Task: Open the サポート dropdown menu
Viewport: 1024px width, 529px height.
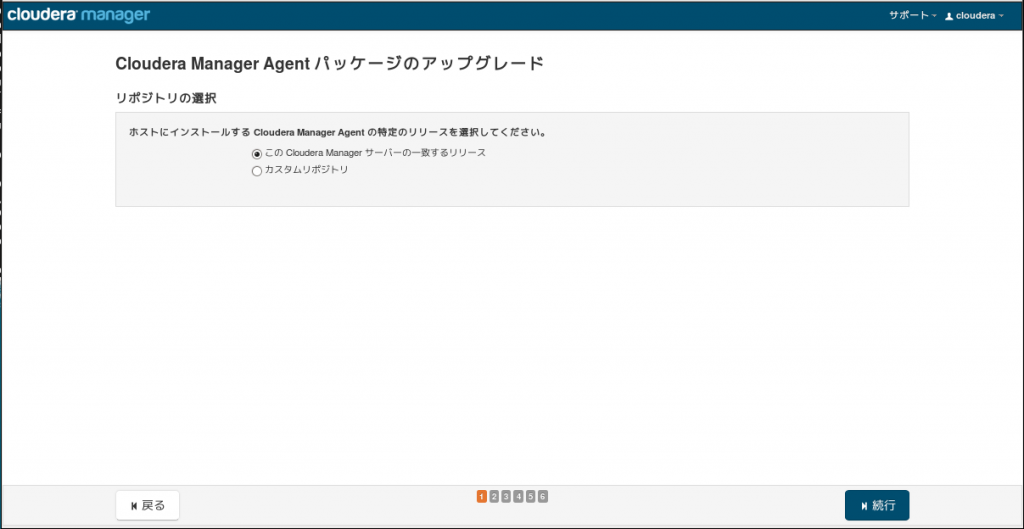Action: (x=912, y=16)
